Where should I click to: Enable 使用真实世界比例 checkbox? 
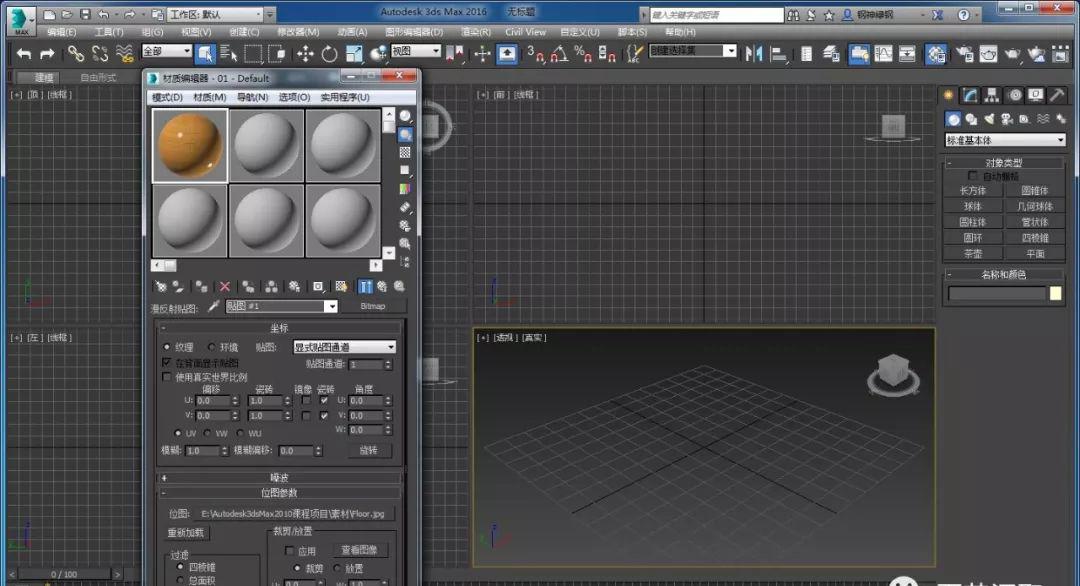tap(167, 377)
